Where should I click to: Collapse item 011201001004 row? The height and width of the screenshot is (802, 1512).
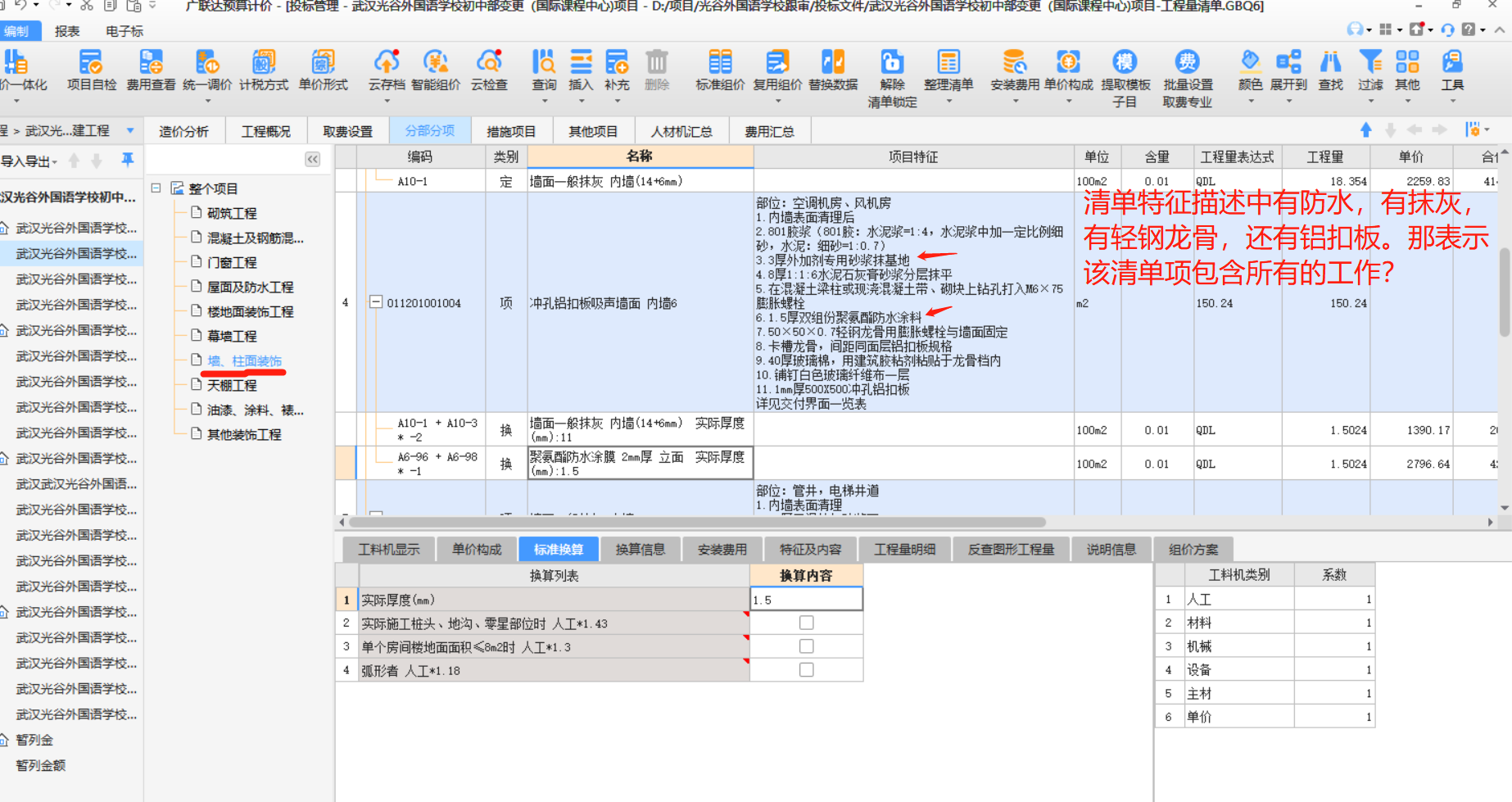tap(376, 302)
